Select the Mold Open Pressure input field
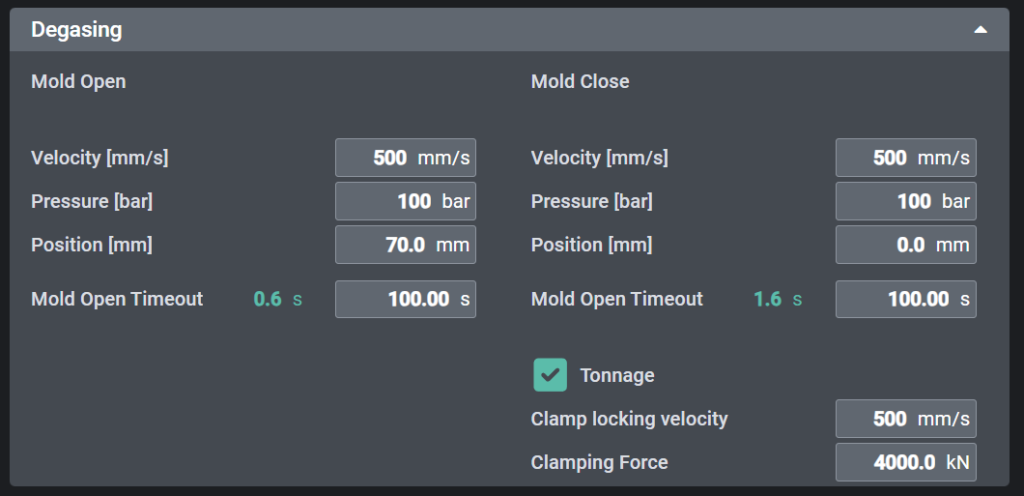This screenshot has width=1024, height=496. click(x=405, y=201)
